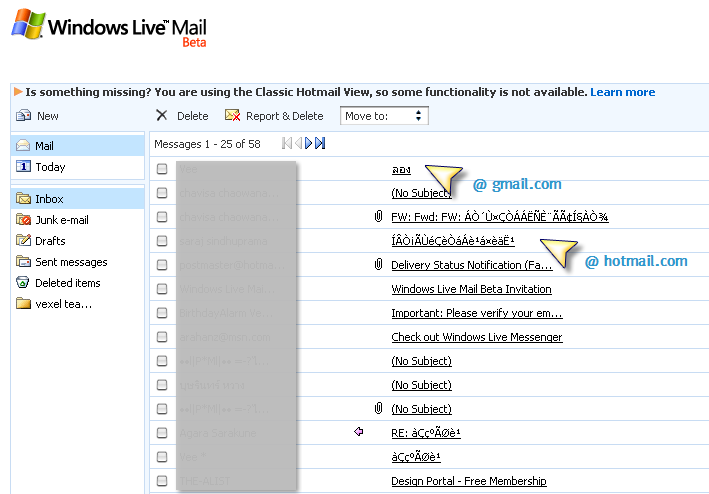
Task: Select checkbox for Windows Live Mail Beta Invitation
Action: click(162, 289)
